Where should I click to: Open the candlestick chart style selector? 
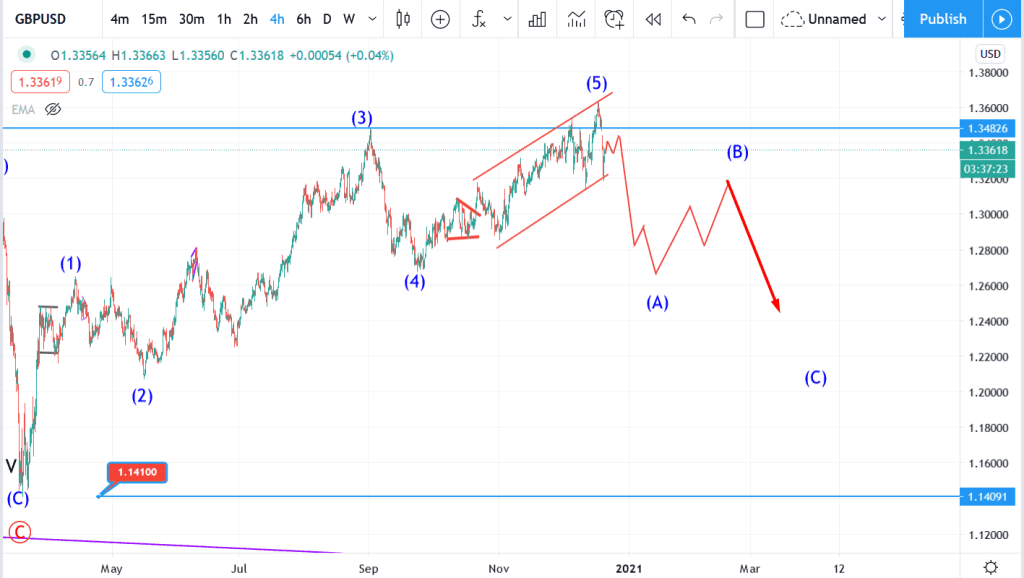pos(403,19)
